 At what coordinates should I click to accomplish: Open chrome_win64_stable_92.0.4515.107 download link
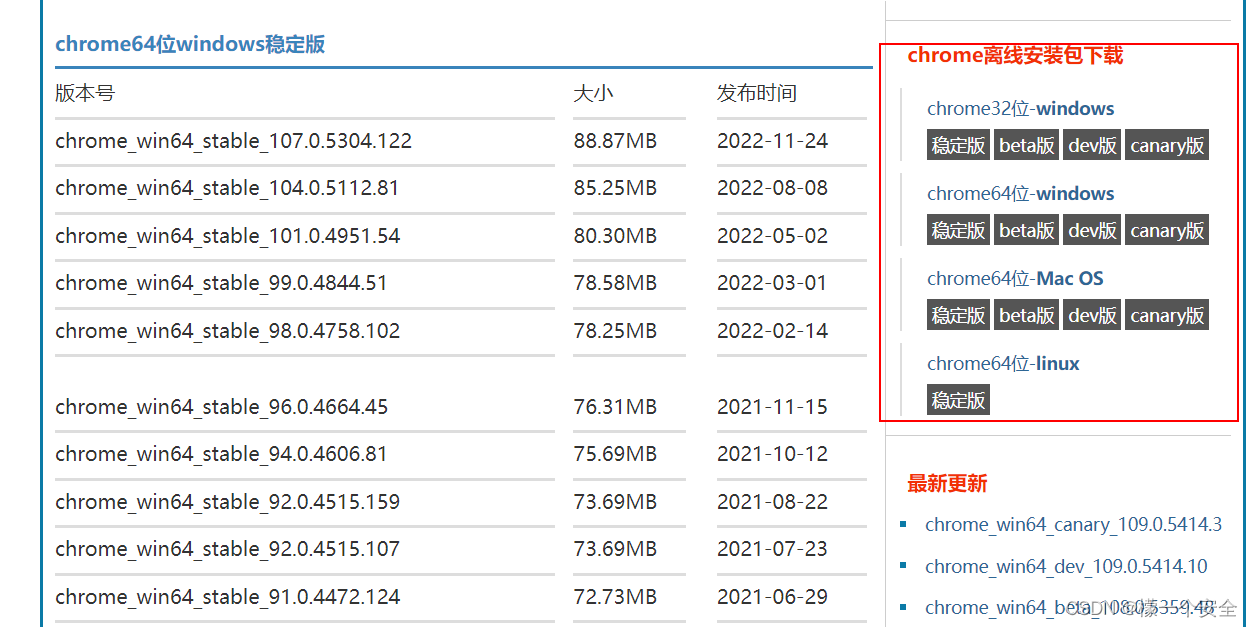(x=227, y=549)
